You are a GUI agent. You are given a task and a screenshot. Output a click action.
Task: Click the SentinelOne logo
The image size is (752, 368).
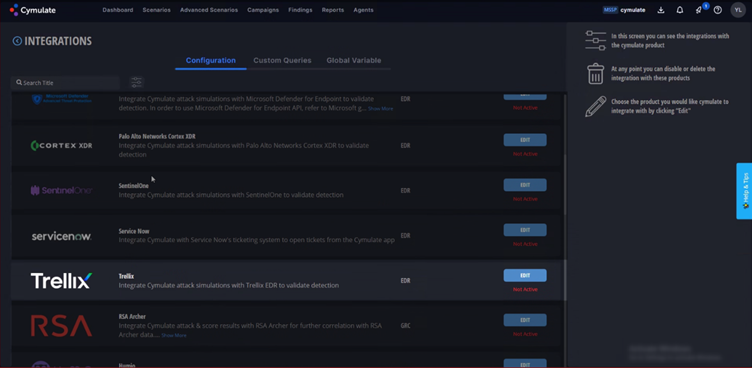tap(61, 190)
